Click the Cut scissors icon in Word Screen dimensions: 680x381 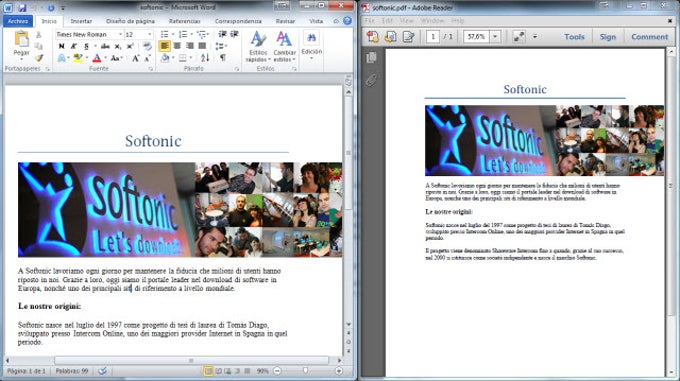(39, 35)
